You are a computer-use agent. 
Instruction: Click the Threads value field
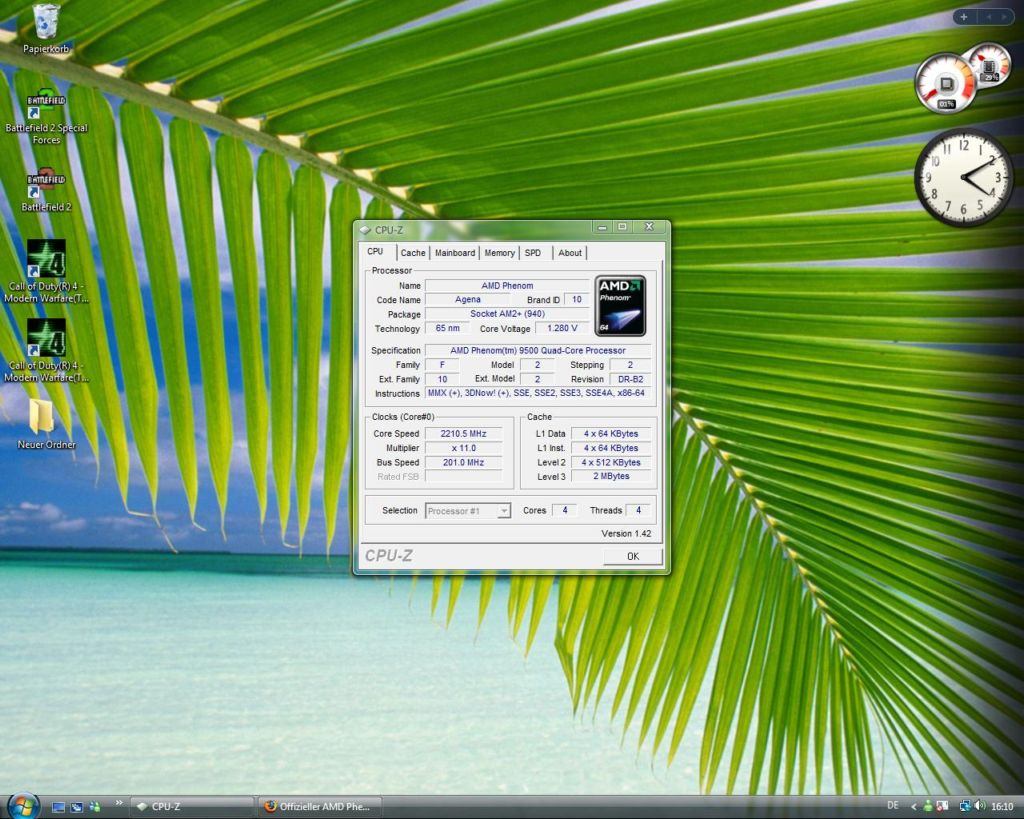click(638, 511)
